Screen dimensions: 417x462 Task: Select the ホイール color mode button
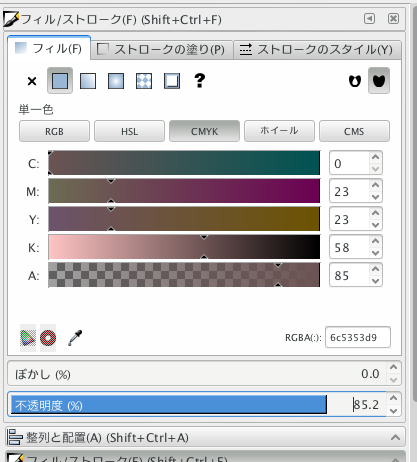[279, 131]
